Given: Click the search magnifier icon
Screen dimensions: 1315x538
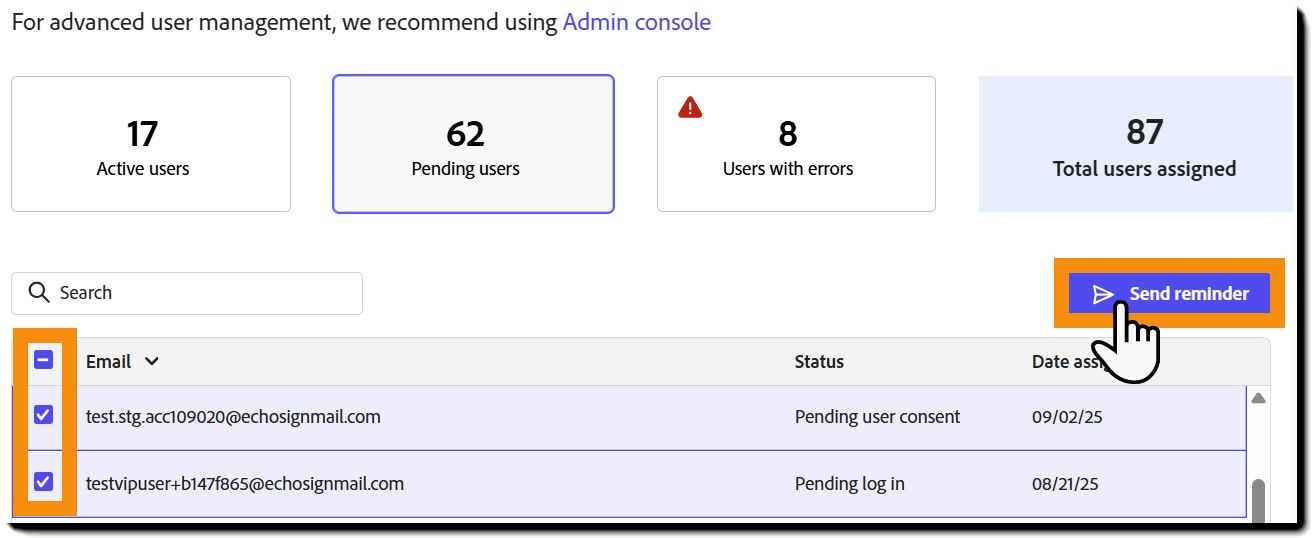Looking at the screenshot, I should point(39,293).
